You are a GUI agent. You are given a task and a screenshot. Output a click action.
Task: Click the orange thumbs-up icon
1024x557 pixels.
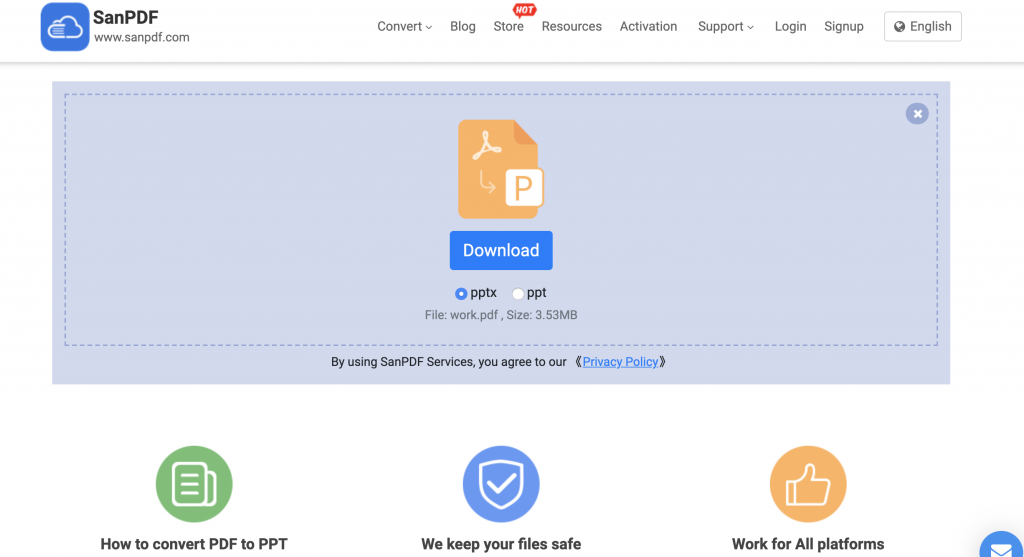click(x=808, y=484)
